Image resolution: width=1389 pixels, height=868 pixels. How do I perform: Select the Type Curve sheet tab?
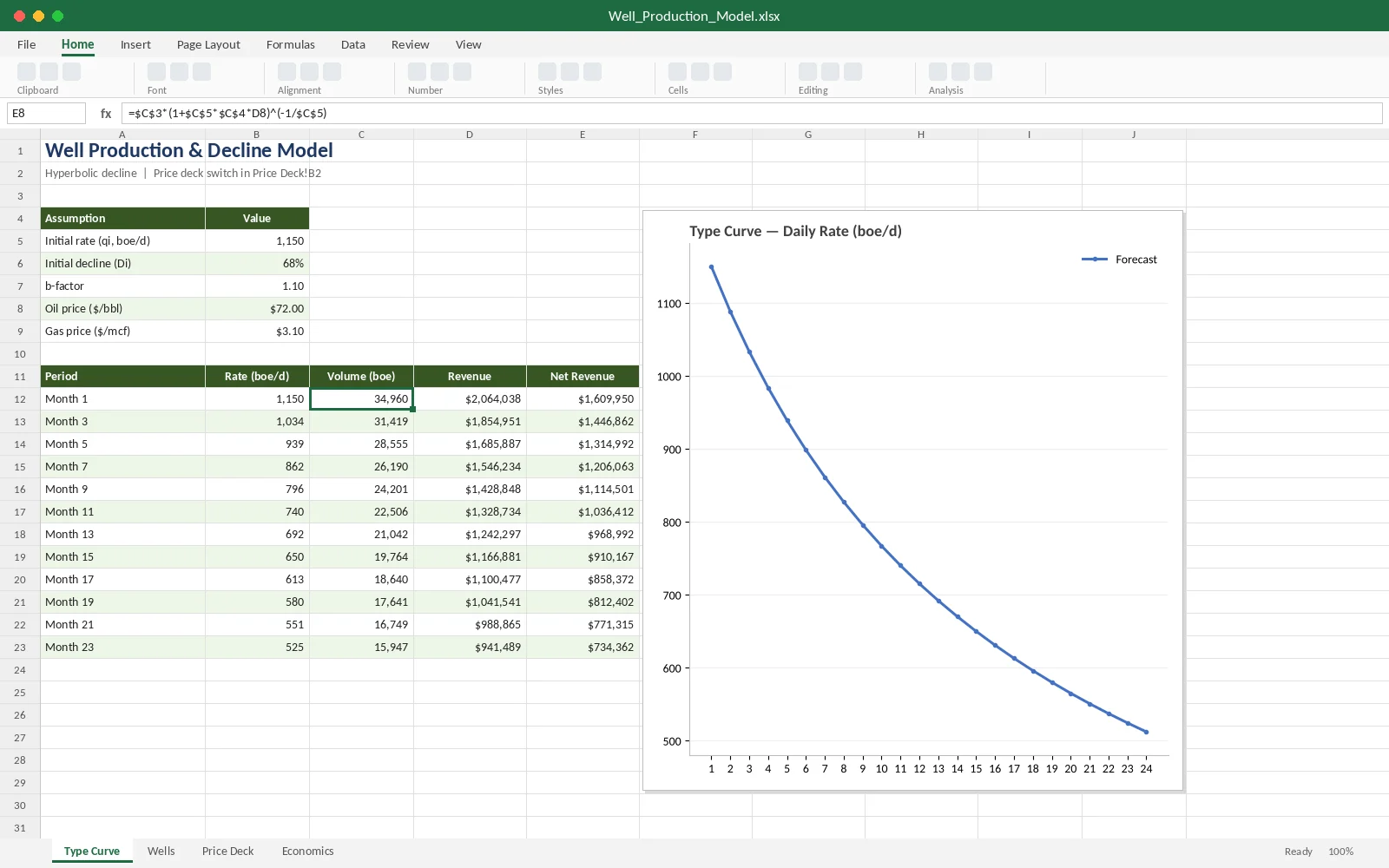[92, 852]
